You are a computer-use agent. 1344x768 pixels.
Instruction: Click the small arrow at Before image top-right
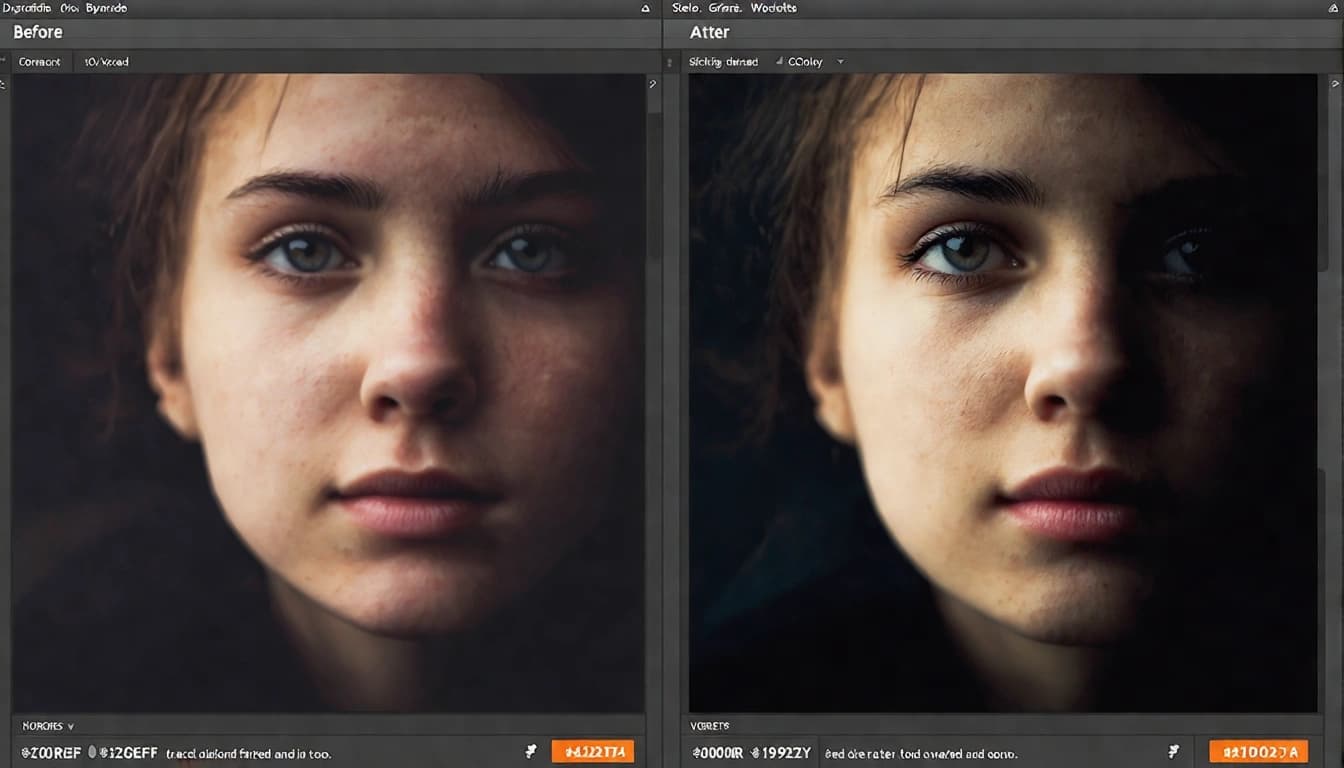point(652,85)
